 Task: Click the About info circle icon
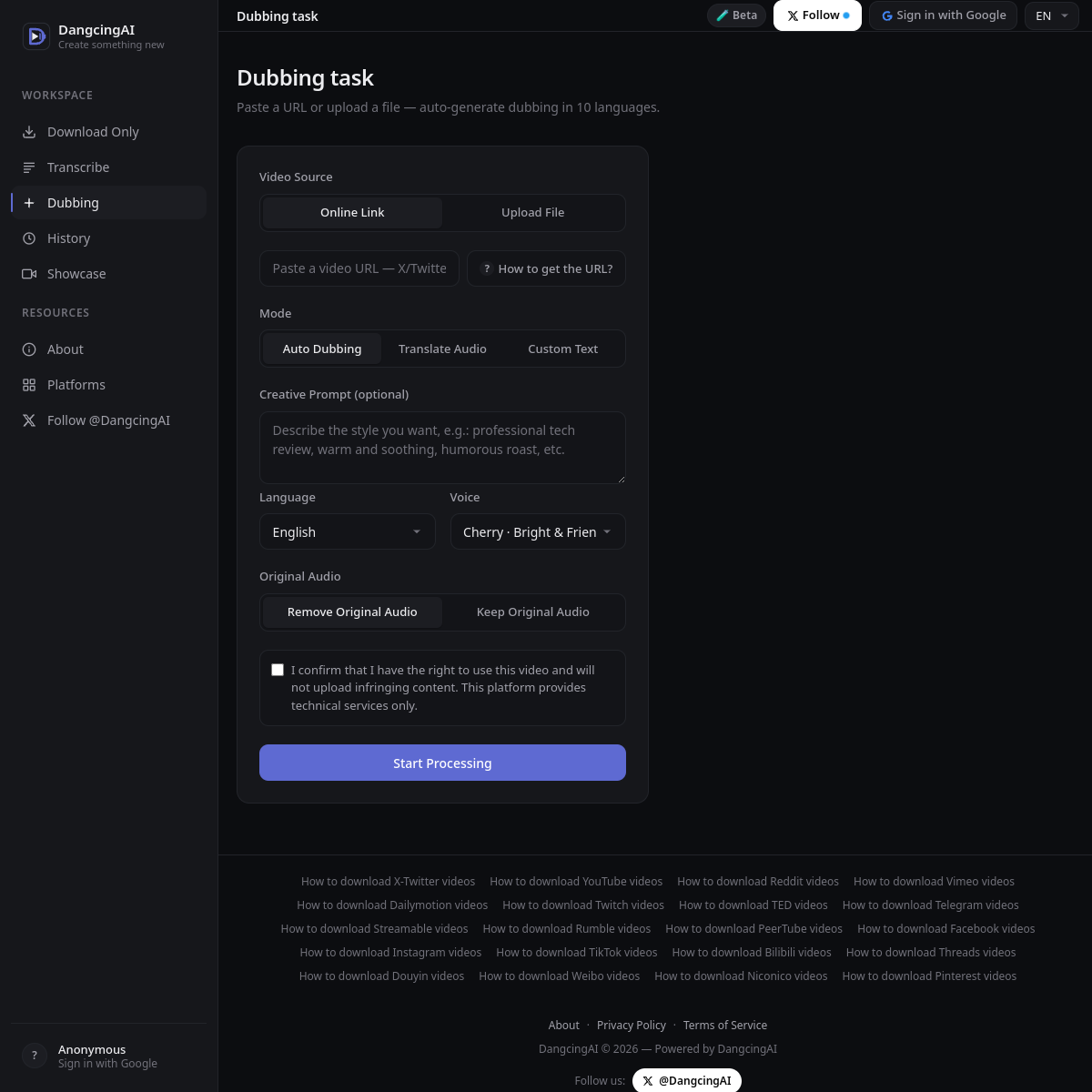[29, 349]
